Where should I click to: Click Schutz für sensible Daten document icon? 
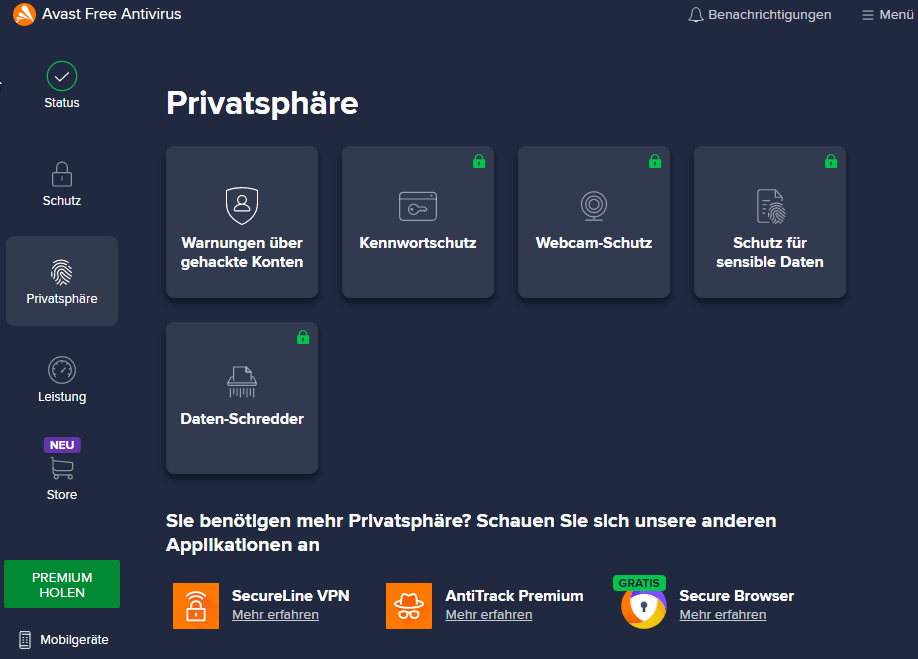click(770, 206)
